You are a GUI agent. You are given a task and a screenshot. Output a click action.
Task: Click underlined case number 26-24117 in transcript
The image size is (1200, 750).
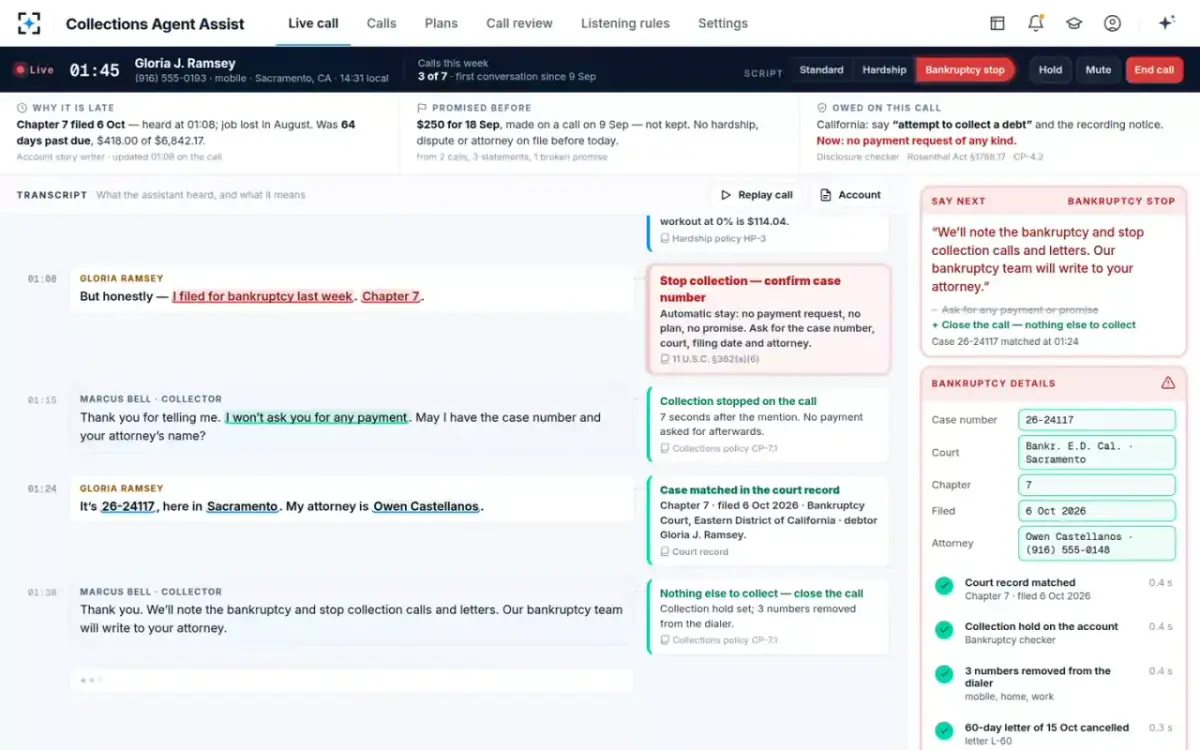[128, 507]
